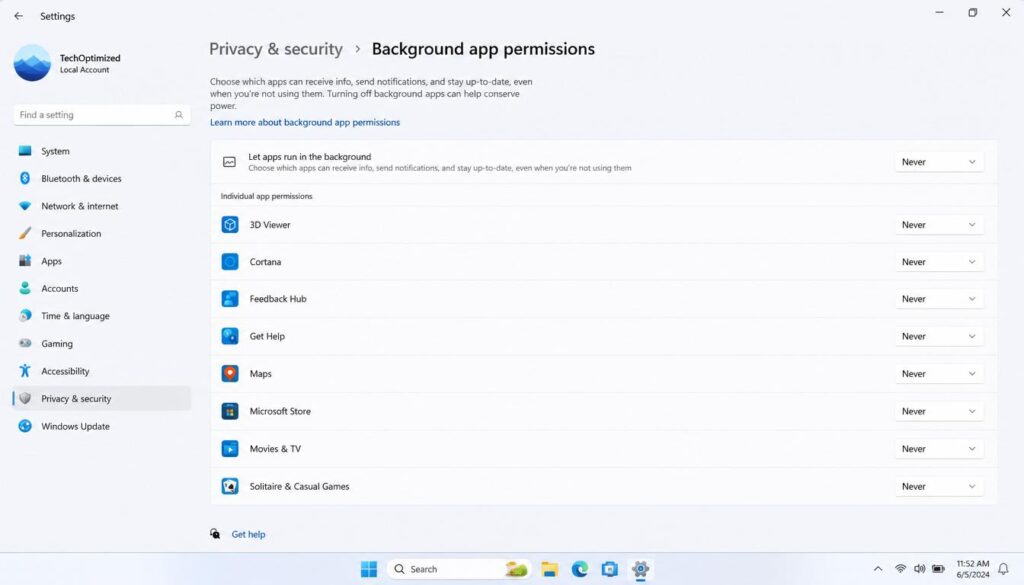The image size is (1024, 585).
Task: Click the Solitaire & Casual Games icon
Action: pyautogui.click(x=230, y=486)
